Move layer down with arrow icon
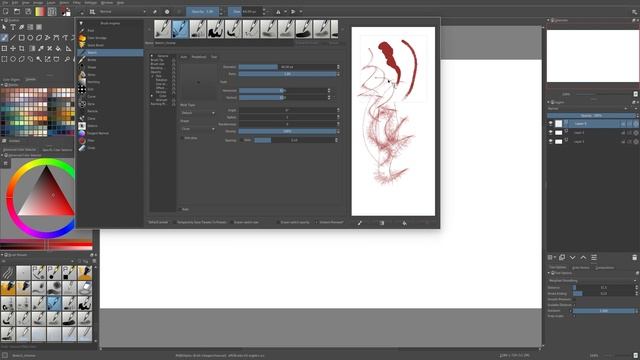640x360 pixels. [x=573, y=257]
